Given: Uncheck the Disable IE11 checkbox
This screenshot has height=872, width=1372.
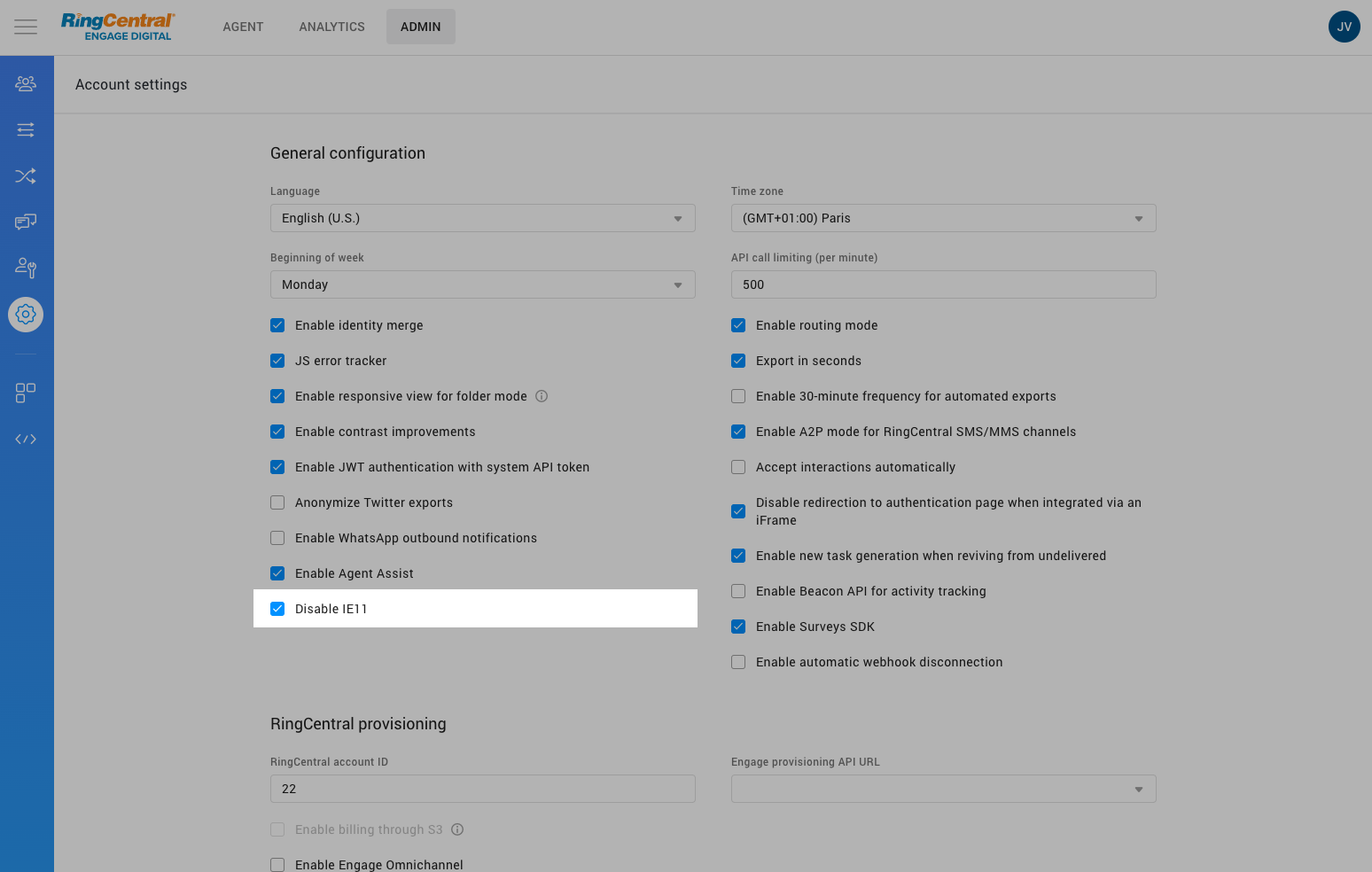Looking at the screenshot, I should [x=277, y=609].
